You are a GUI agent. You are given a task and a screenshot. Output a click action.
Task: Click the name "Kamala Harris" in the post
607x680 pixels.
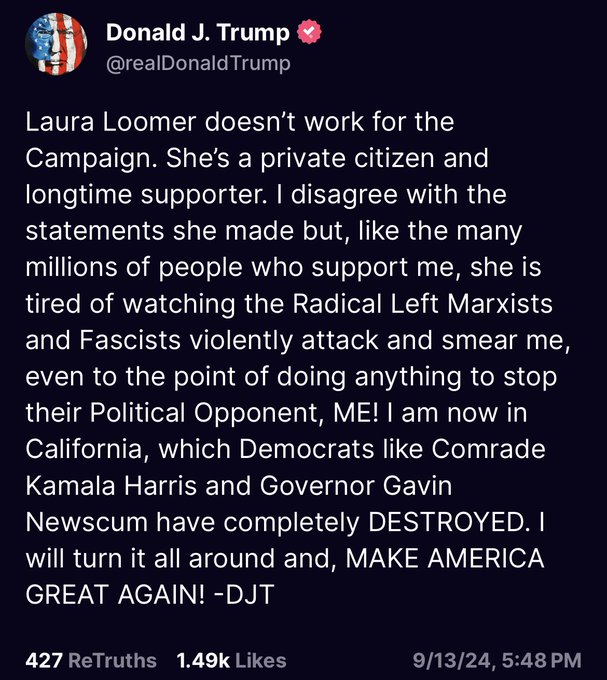coord(111,485)
